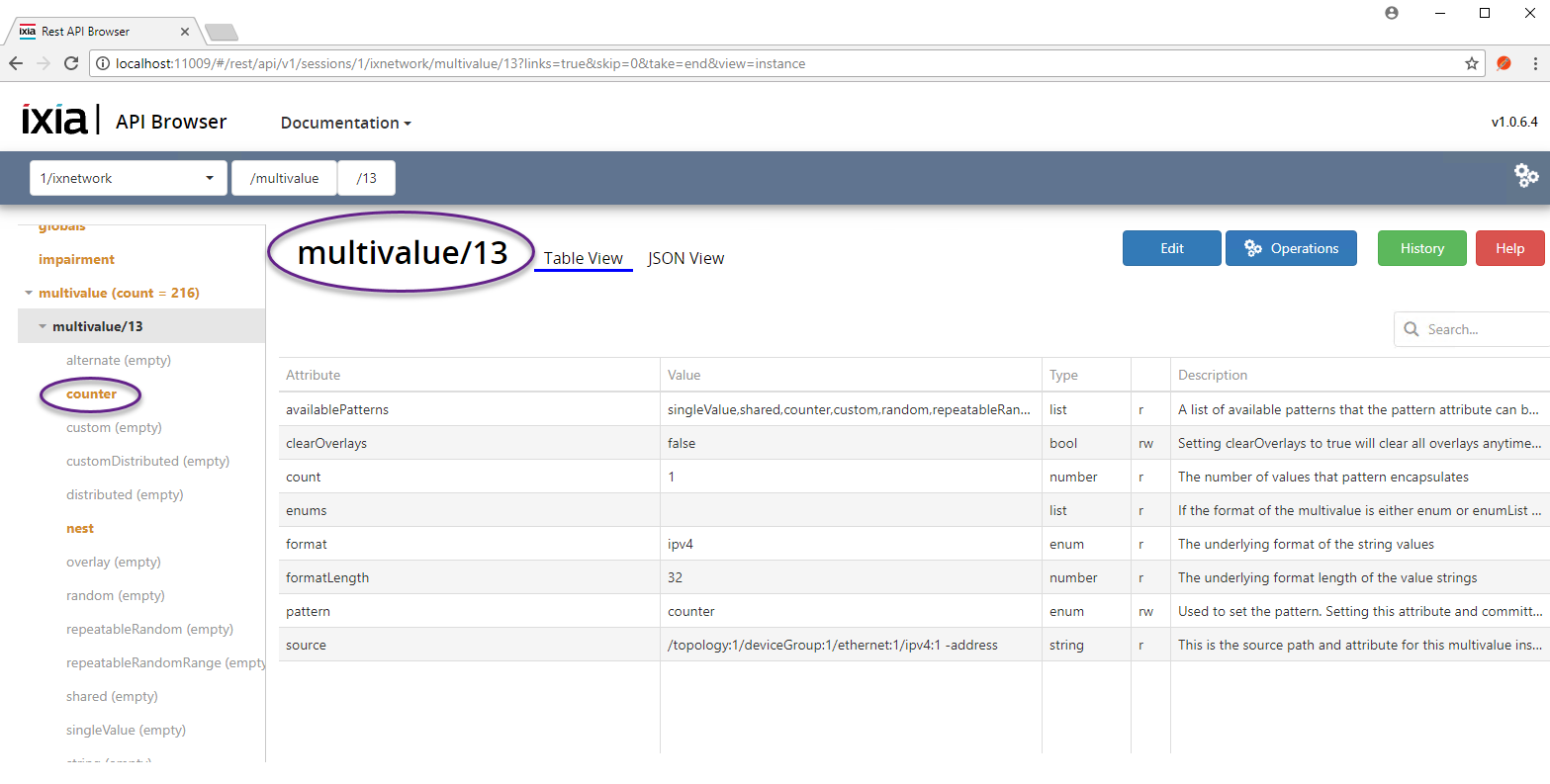Click the settings gears icon in blue bar
This screenshot has height=784, width=1550.
[x=1526, y=176]
